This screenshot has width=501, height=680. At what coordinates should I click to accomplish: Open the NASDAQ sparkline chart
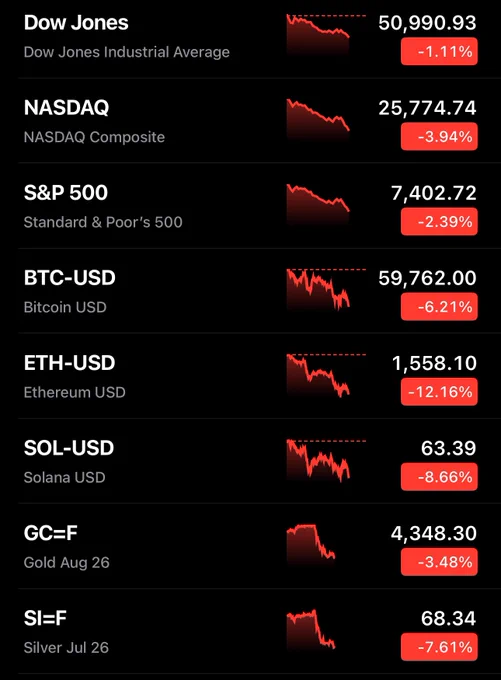(318, 120)
